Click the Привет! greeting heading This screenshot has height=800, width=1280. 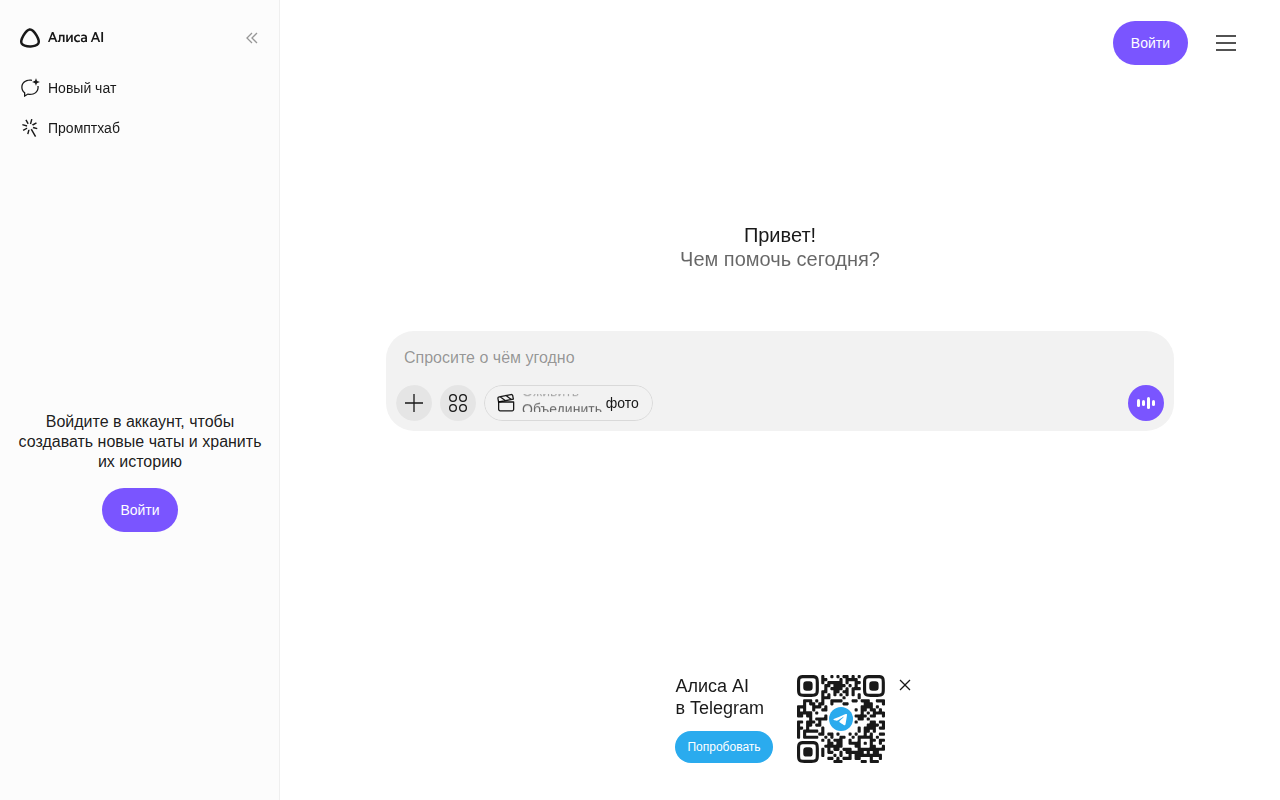780,235
